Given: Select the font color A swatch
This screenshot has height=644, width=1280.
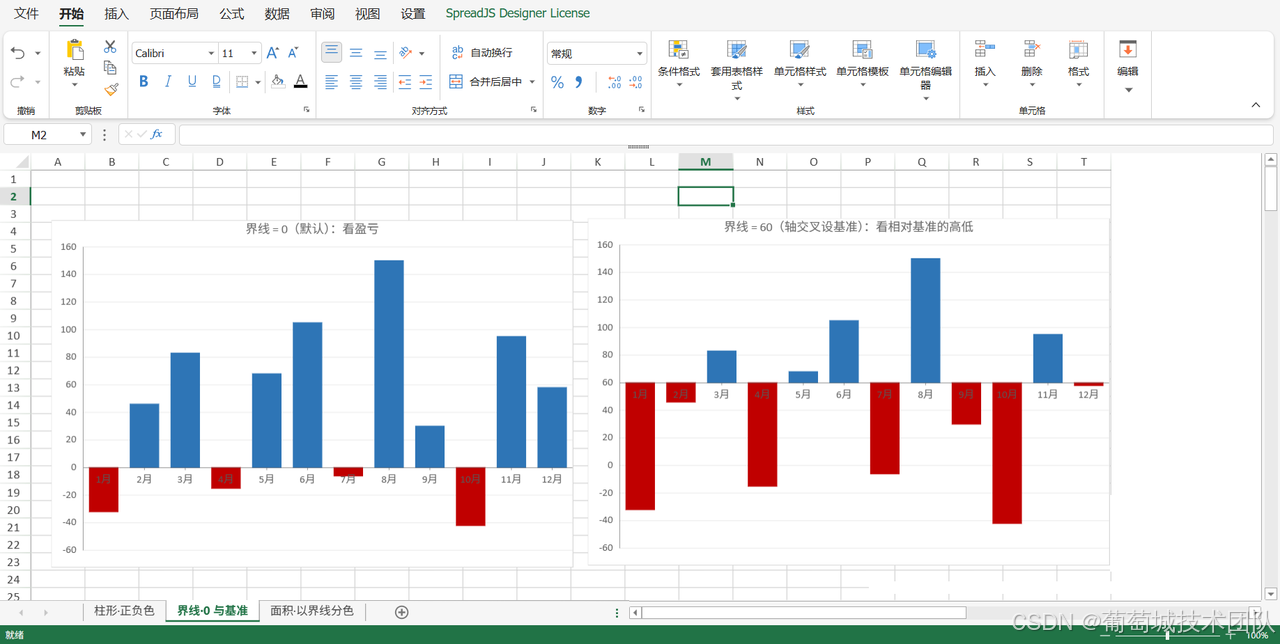Looking at the screenshot, I should coord(300,82).
